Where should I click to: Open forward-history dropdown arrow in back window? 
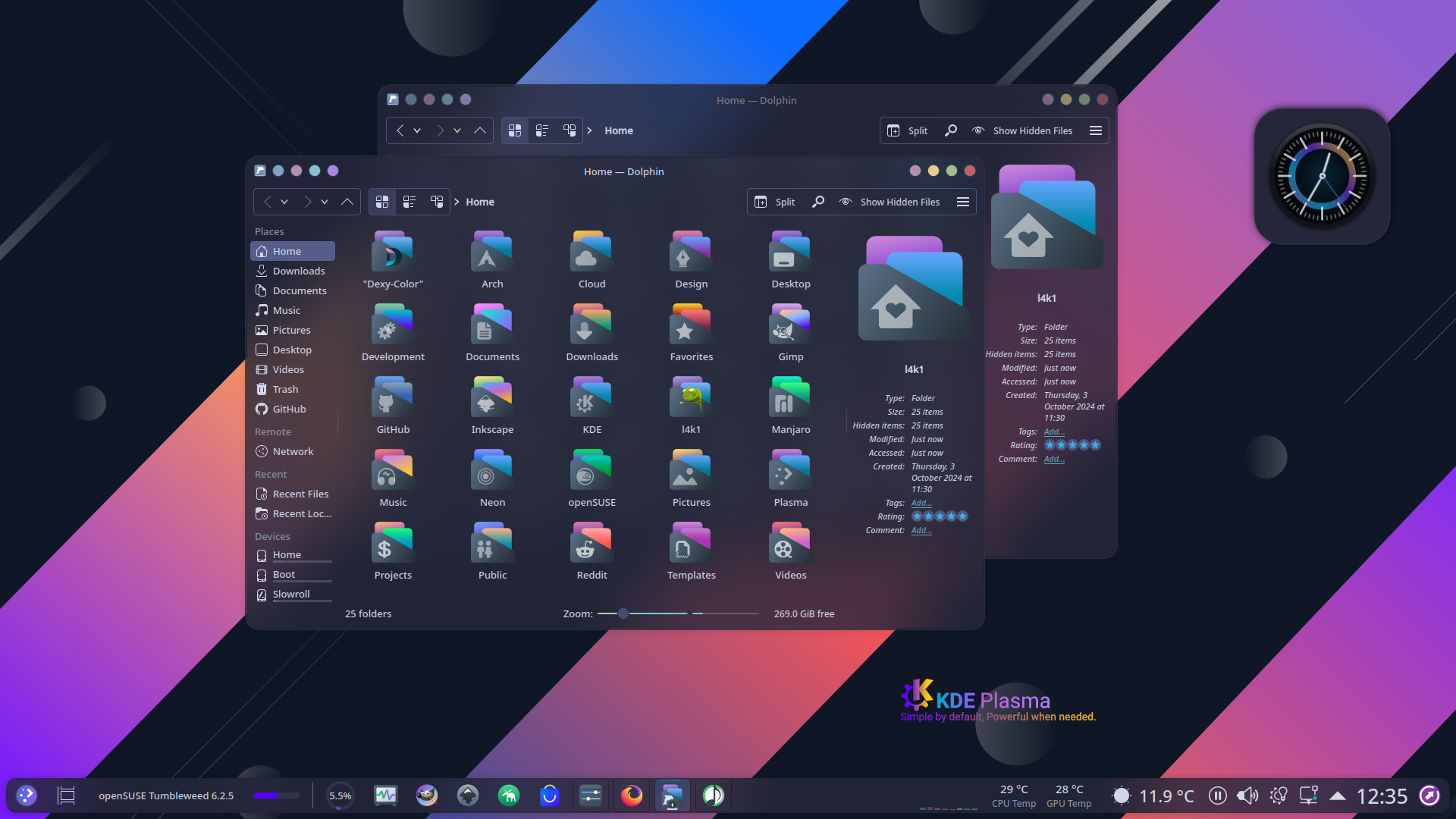pyautogui.click(x=457, y=130)
